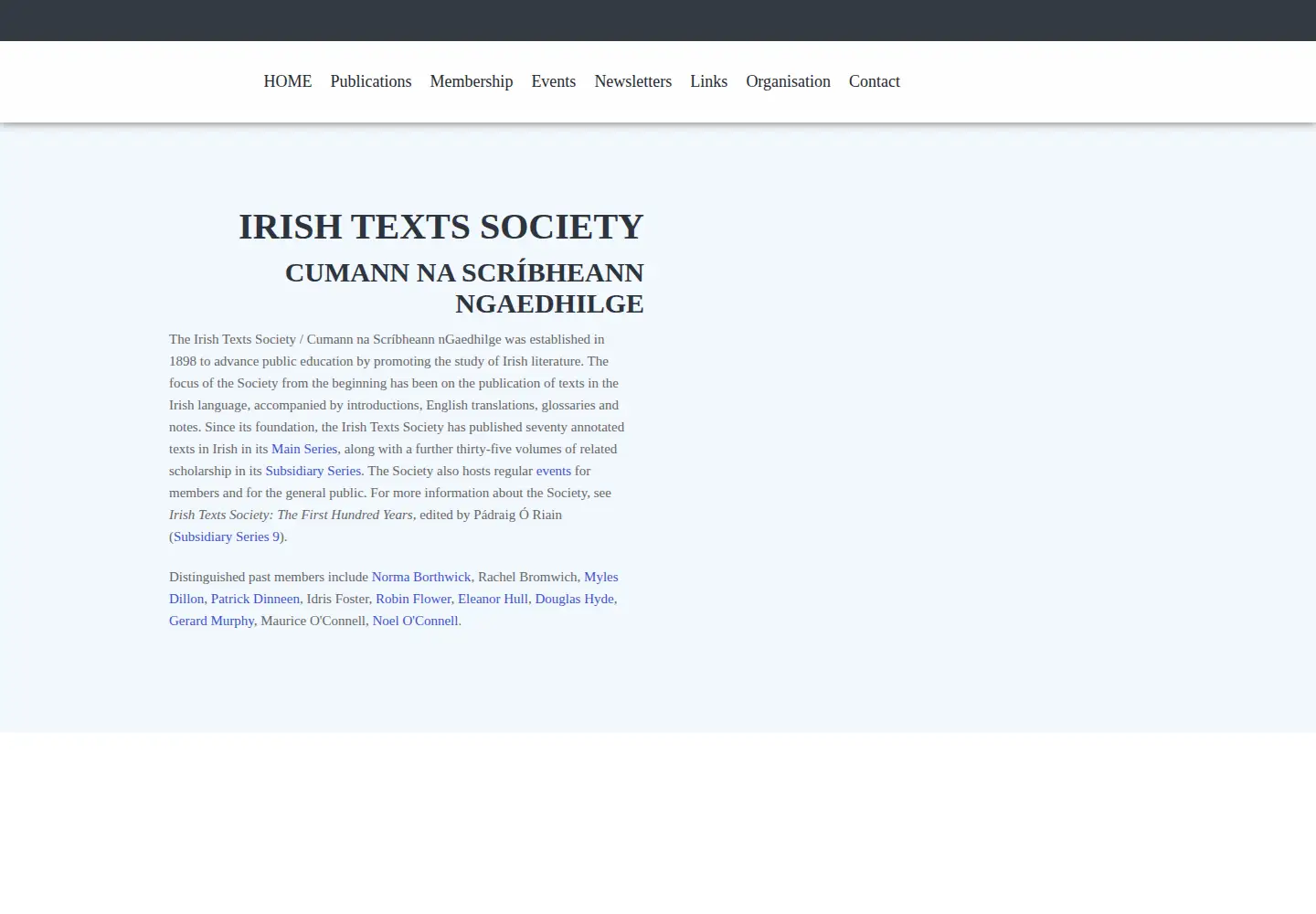
Task: Open the Douglas Hyde link
Action: pos(575,599)
